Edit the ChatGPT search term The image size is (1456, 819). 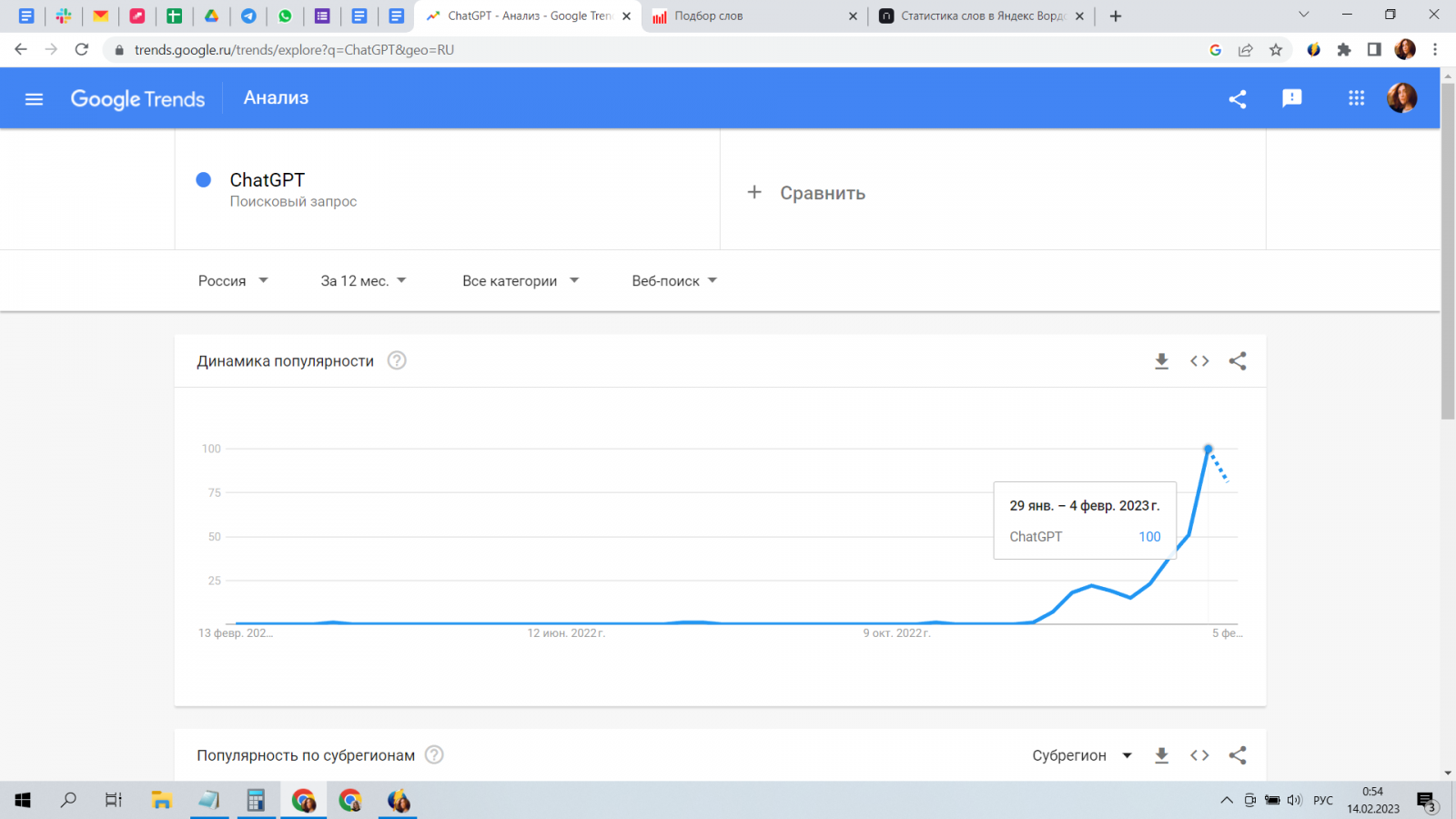point(267,180)
